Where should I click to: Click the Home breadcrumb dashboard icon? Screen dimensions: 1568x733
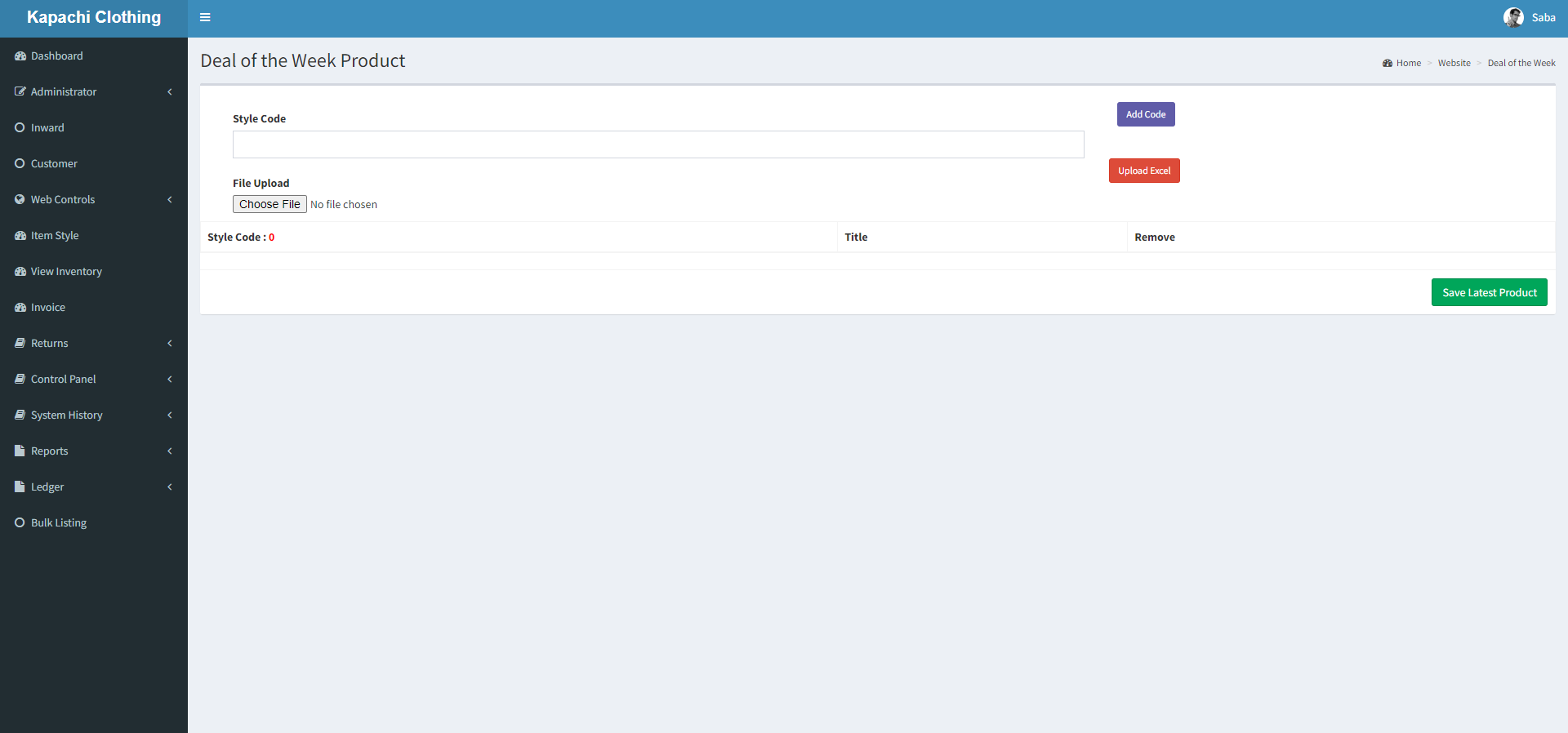[1387, 64]
